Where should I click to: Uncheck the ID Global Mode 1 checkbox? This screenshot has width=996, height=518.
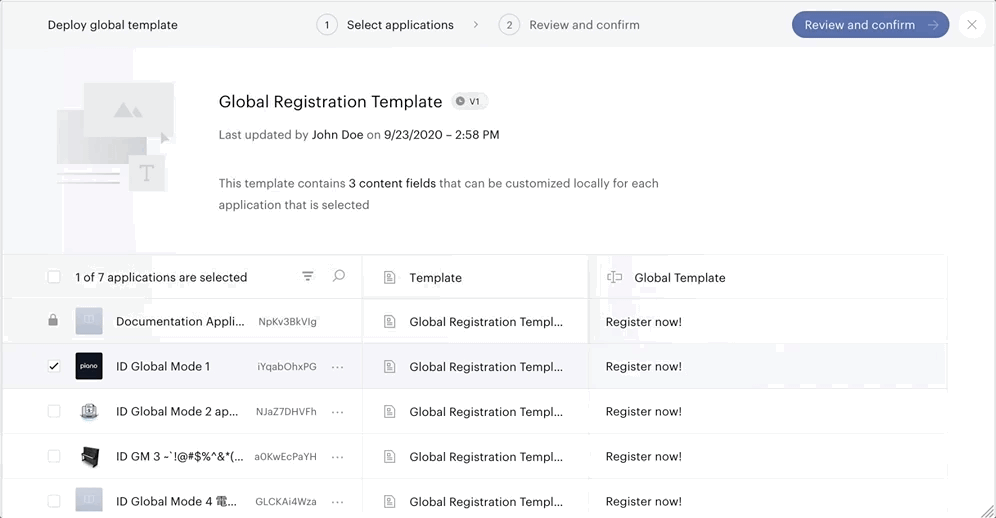(x=54, y=366)
